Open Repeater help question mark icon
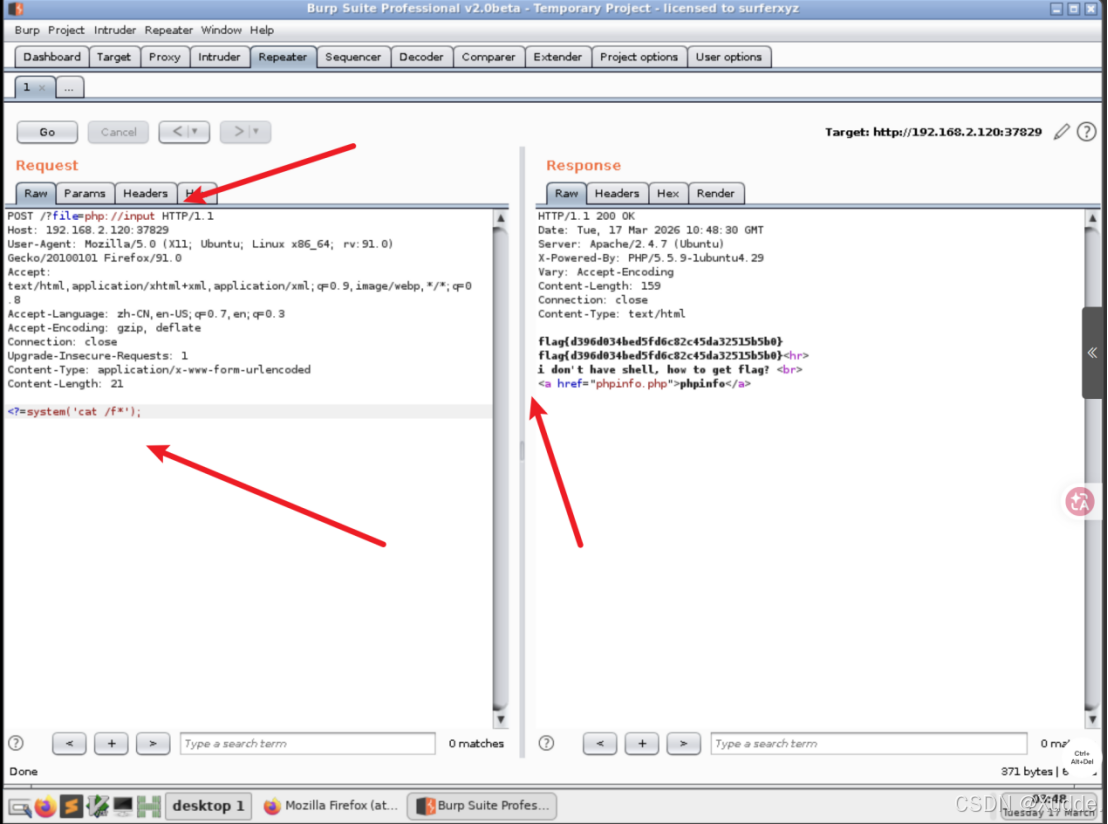The height and width of the screenshot is (824, 1108). click(x=1086, y=131)
